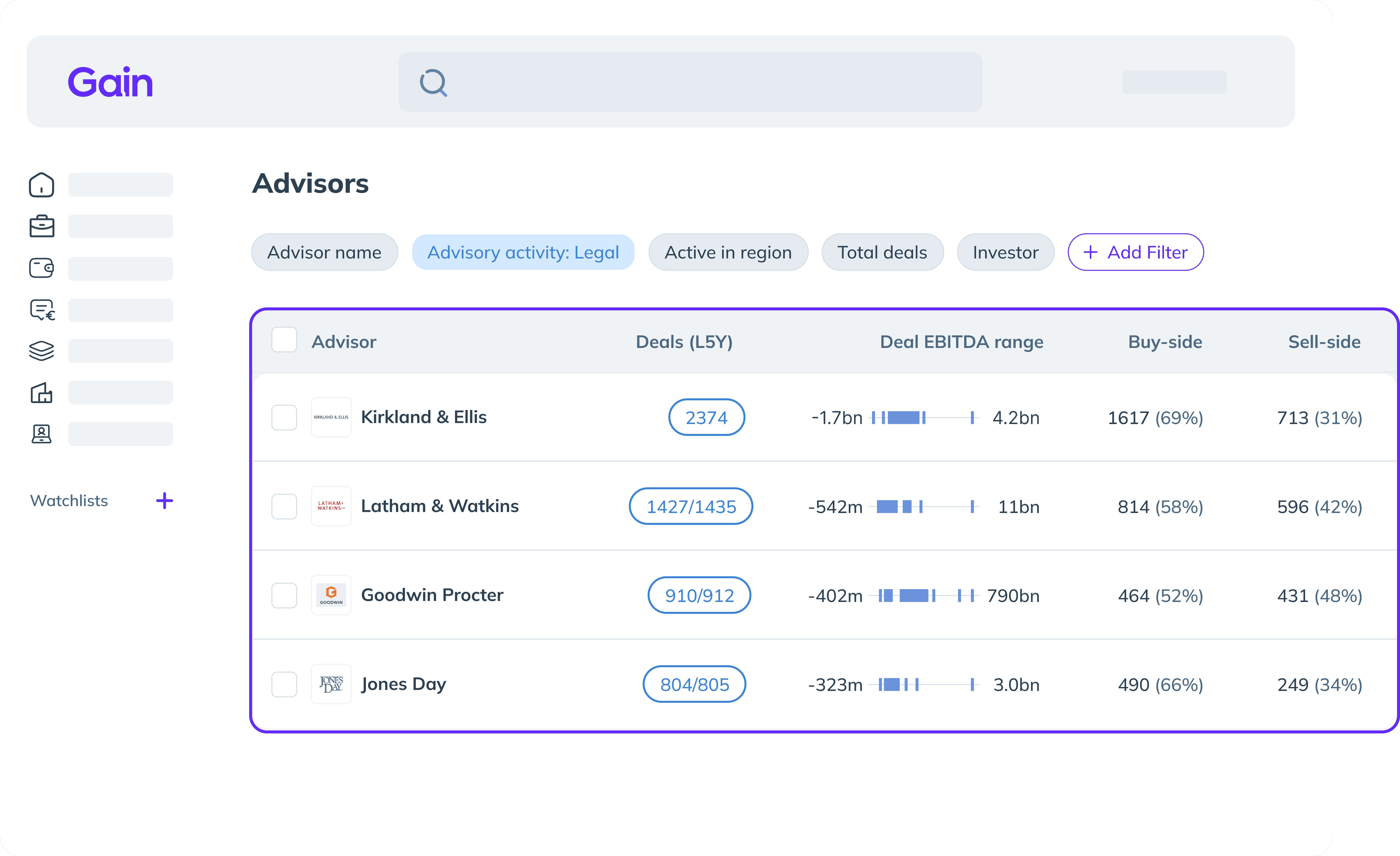Select the wallet icon in sidebar

(42, 268)
